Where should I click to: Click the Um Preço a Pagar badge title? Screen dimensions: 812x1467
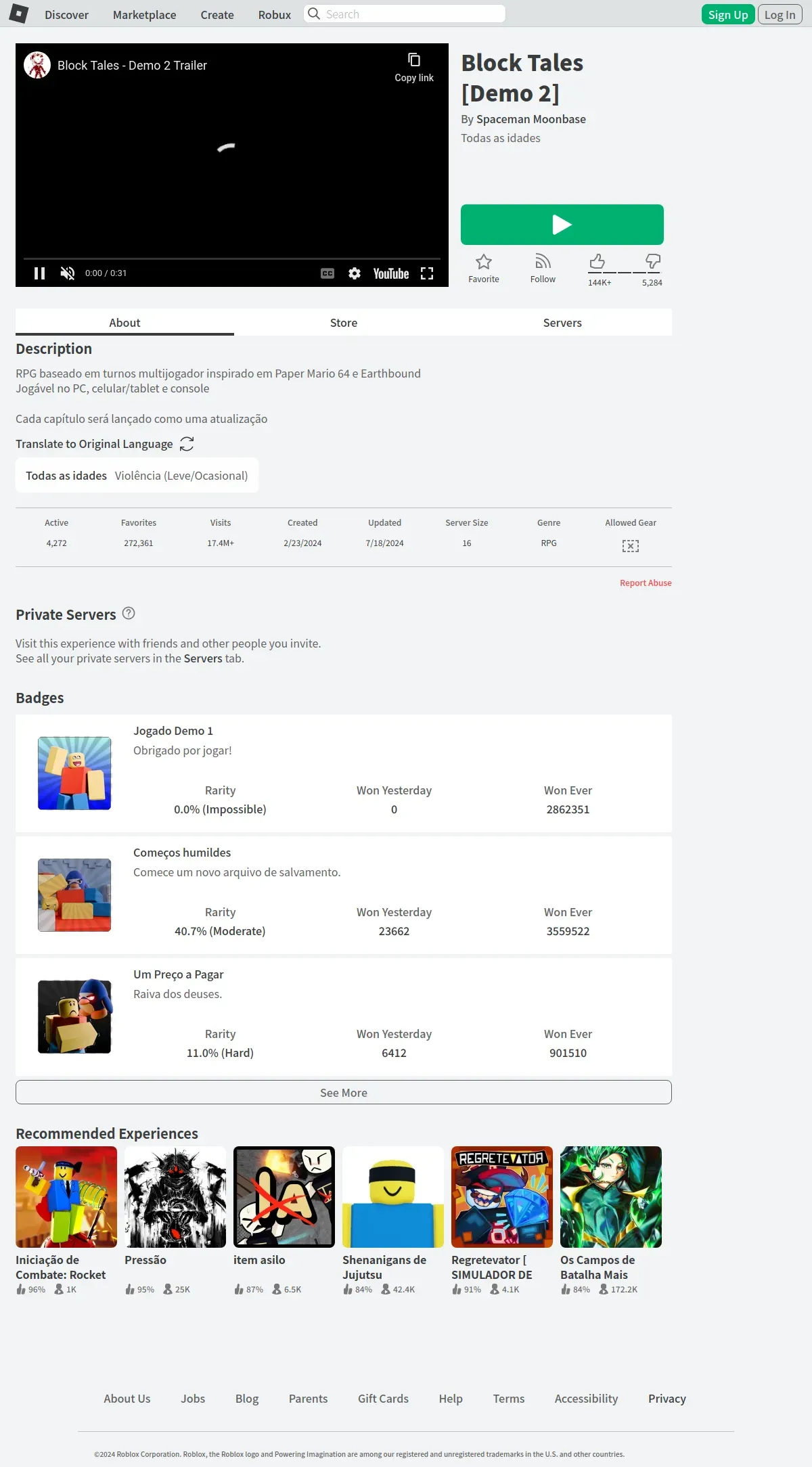(179, 974)
